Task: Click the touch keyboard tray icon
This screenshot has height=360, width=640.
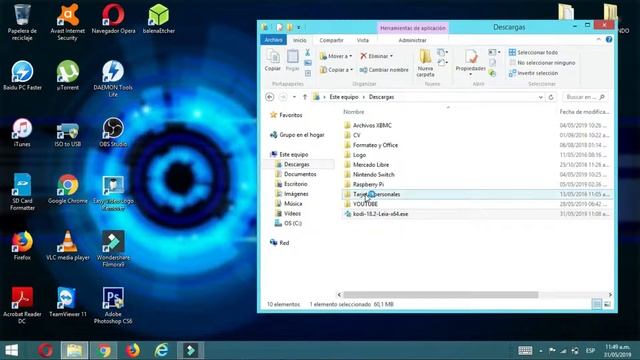Action: click(525, 350)
